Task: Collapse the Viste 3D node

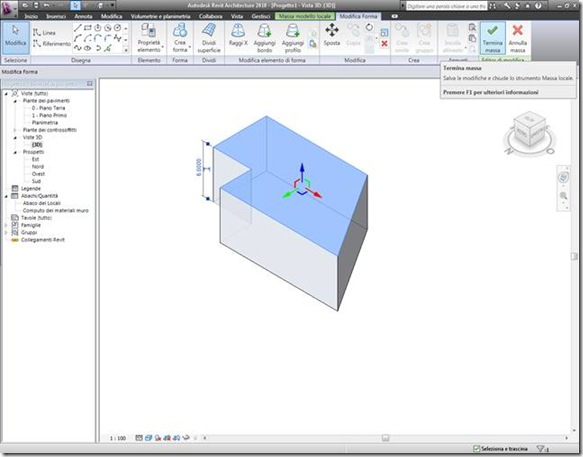Action: click(x=15, y=138)
